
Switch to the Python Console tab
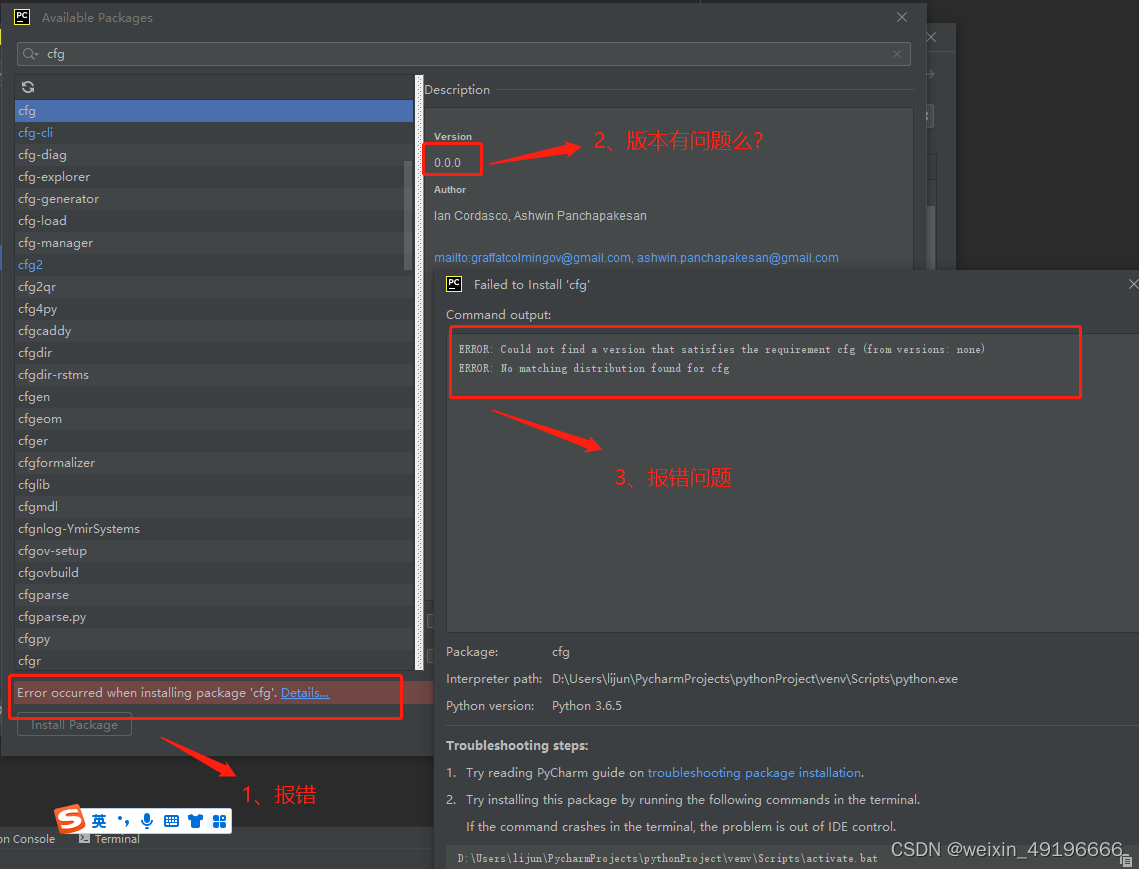click(27, 839)
